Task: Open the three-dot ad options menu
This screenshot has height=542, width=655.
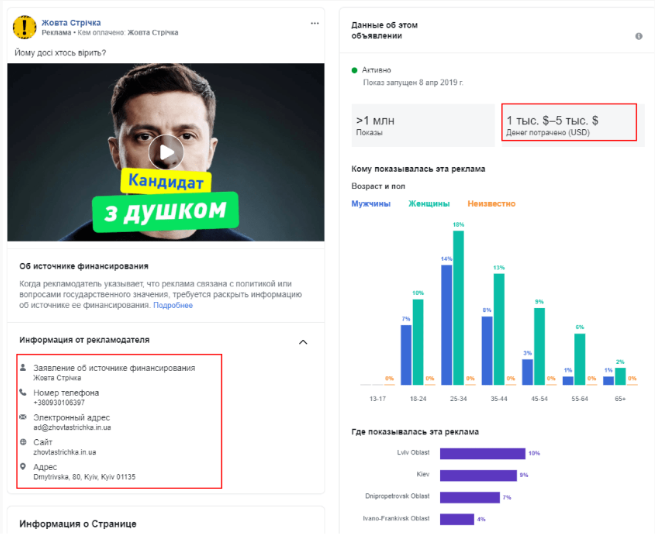Action: (315, 23)
